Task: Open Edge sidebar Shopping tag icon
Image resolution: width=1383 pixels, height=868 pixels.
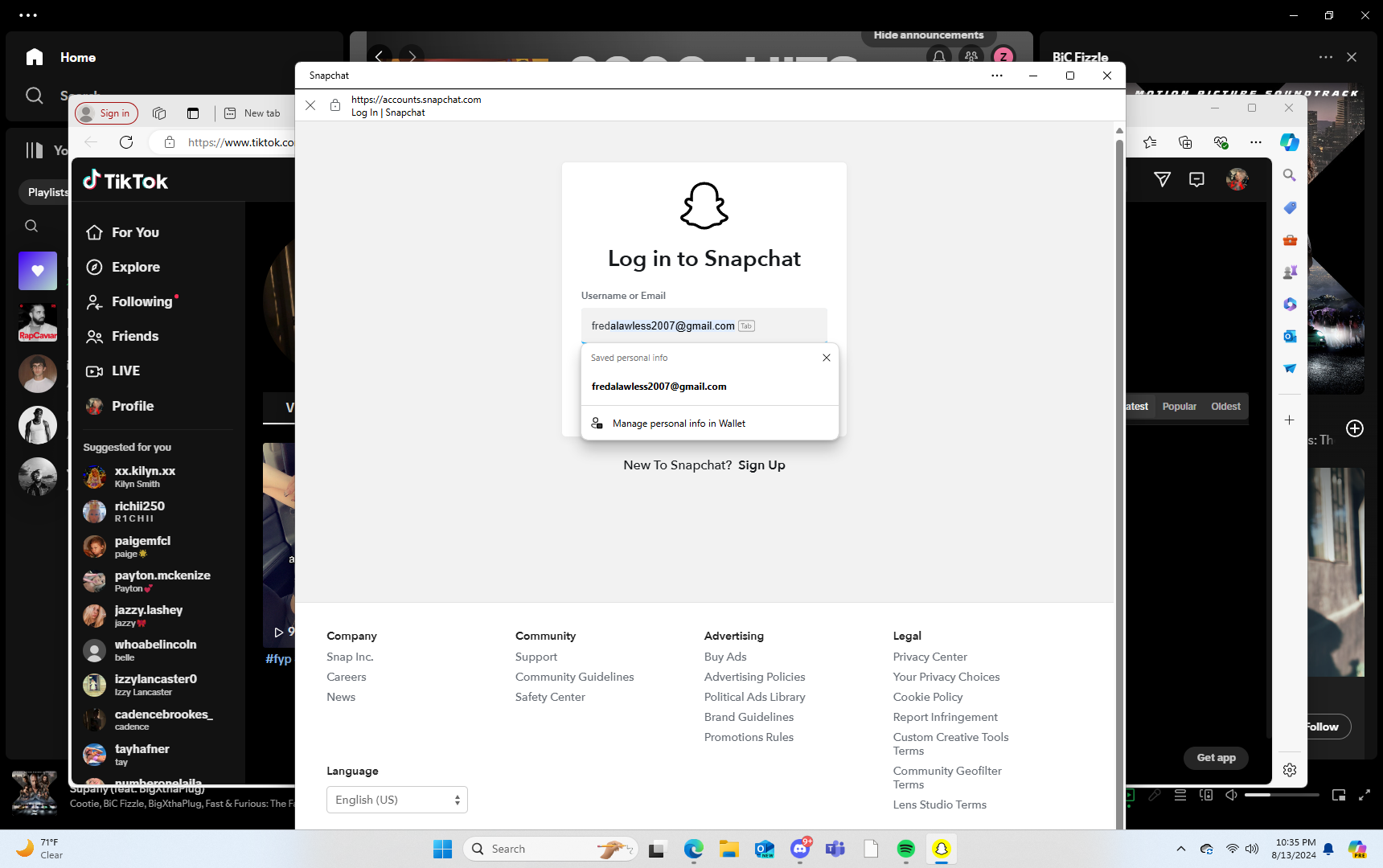Action: click(1290, 207)
